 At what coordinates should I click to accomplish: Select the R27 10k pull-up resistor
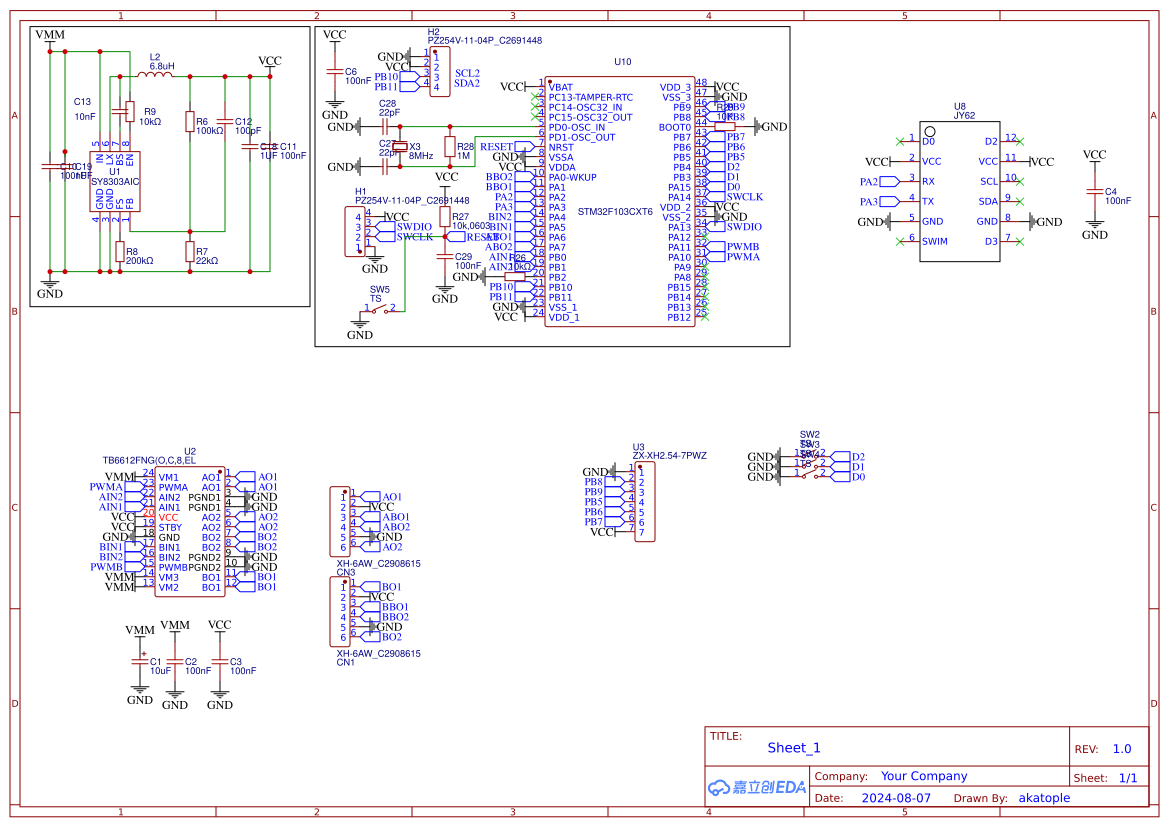[x=445, y=217]
